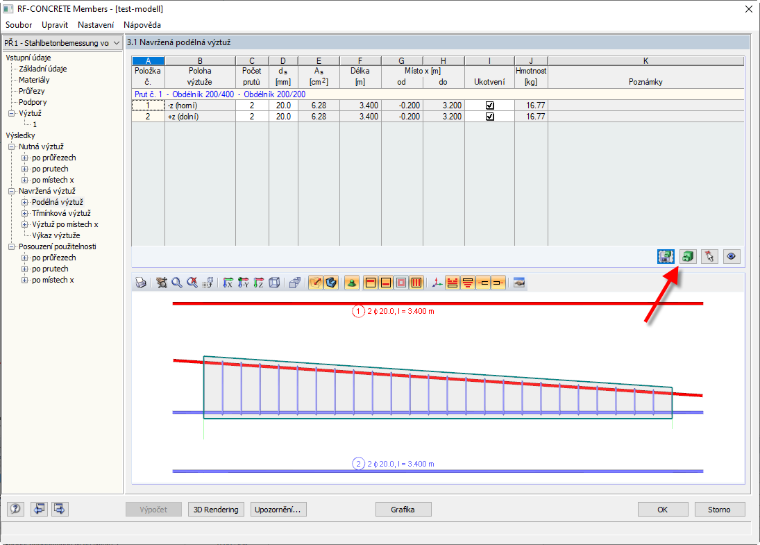760x545 pixels.
Task: Click the 3D Rendering button
Action: [x=216, y=510]
